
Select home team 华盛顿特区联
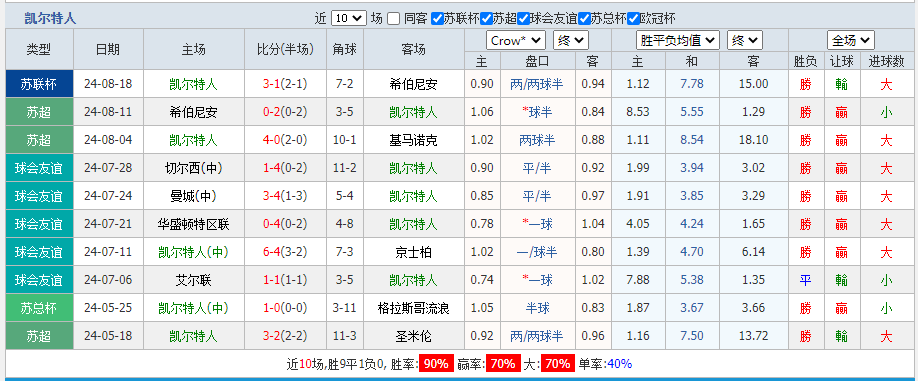(x=193, y=224)
